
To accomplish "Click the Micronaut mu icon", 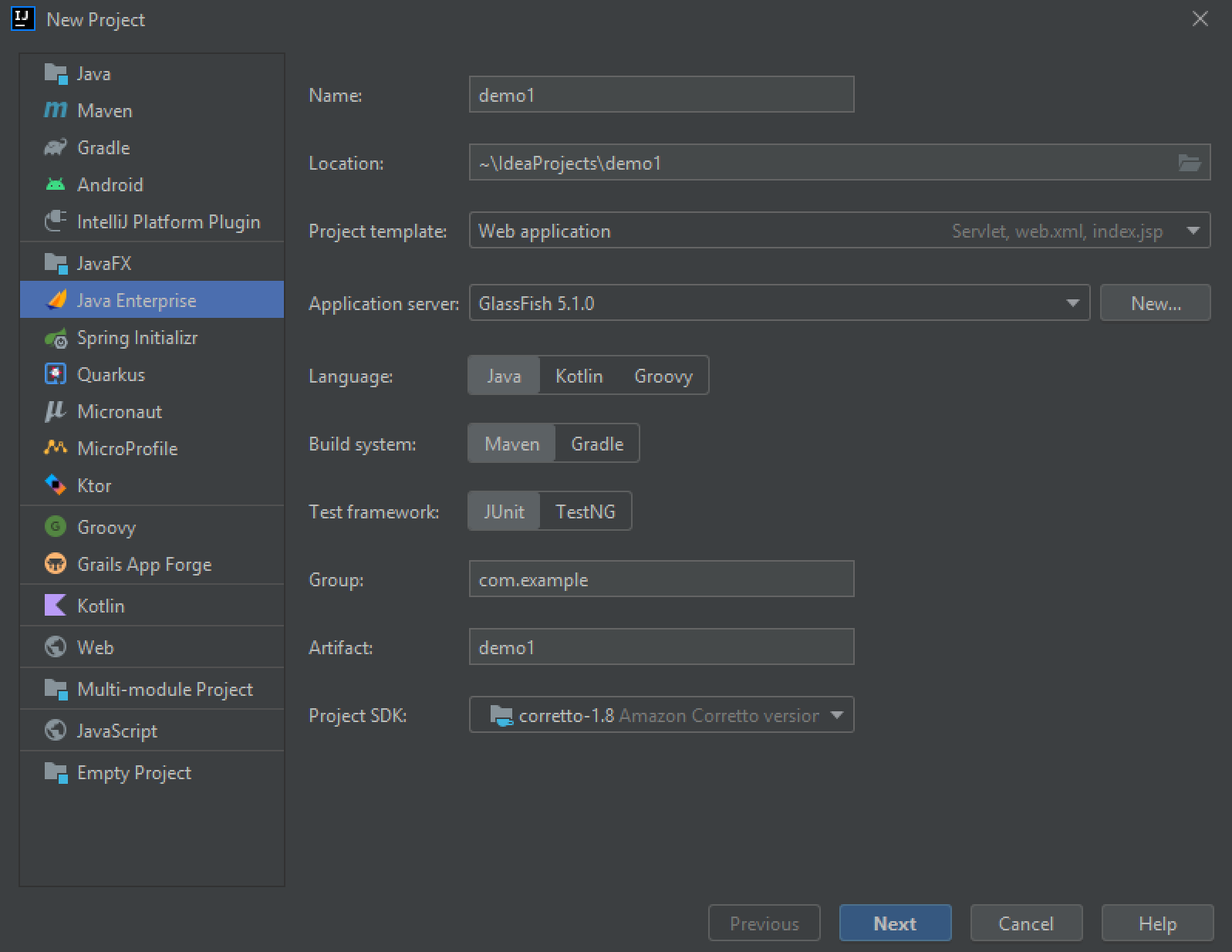I will coord(56,411).
